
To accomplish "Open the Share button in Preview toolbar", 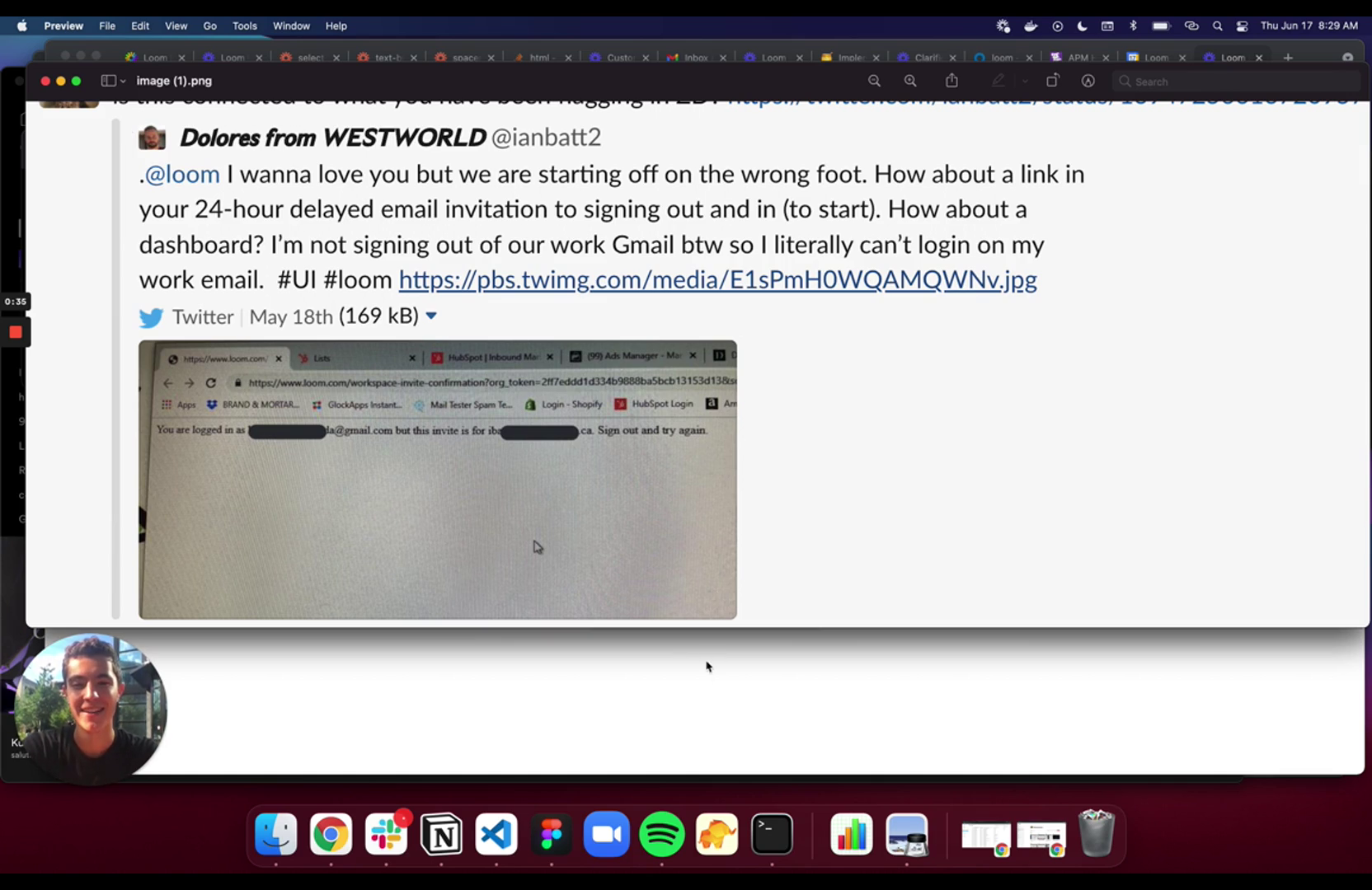I will pyautogui.click(x=951, y=81).
